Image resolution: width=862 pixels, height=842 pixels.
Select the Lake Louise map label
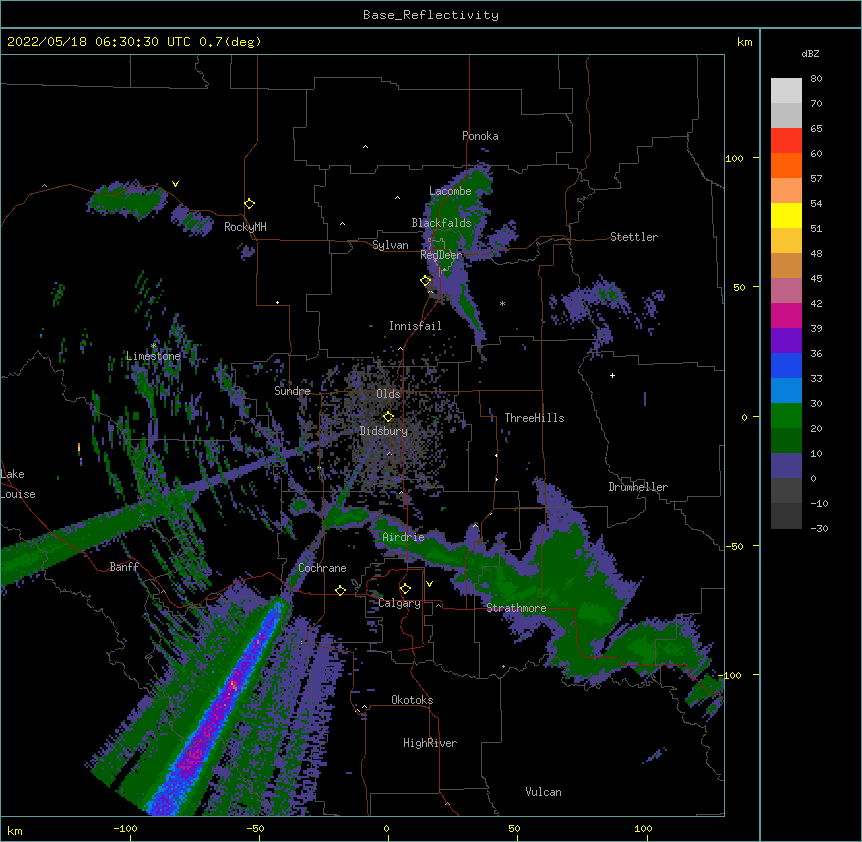(x=18, y=484)
